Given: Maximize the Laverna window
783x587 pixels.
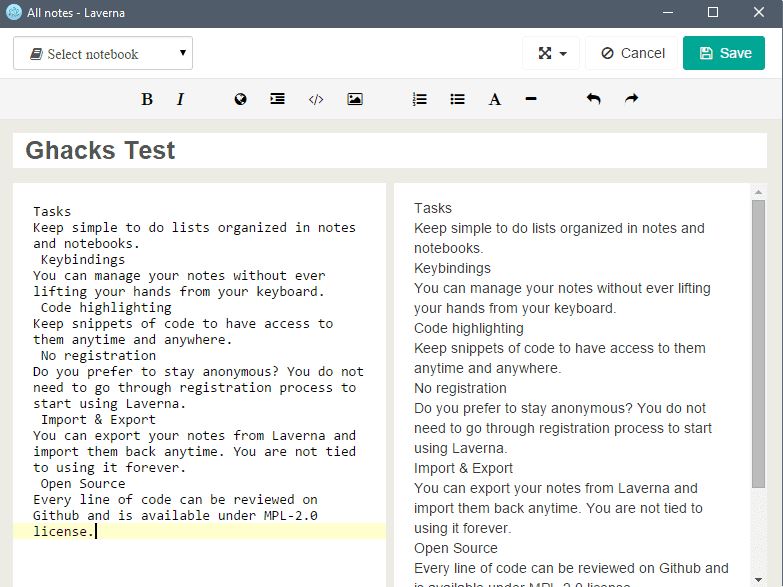Looking at the screenshot, I should [x=713, y=12].
